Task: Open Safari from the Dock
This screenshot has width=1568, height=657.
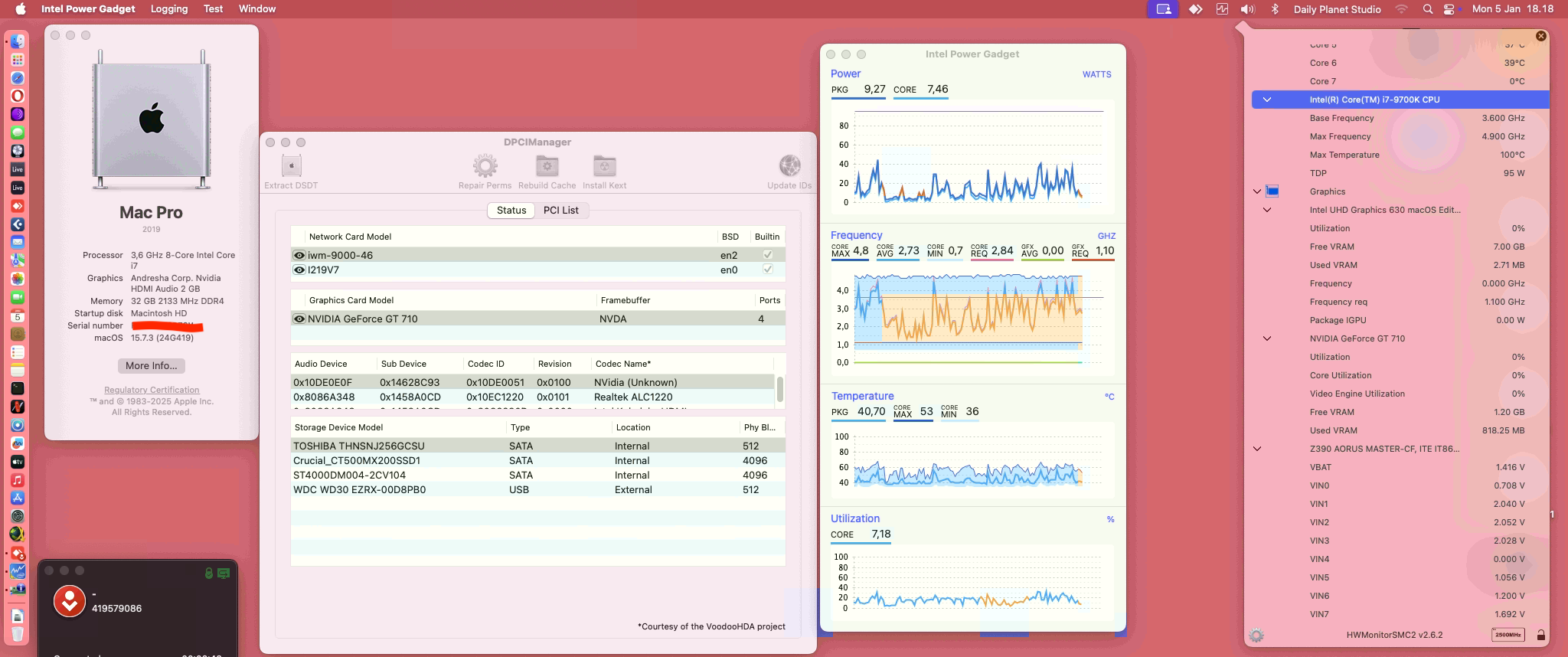Action: coord(17,78)
